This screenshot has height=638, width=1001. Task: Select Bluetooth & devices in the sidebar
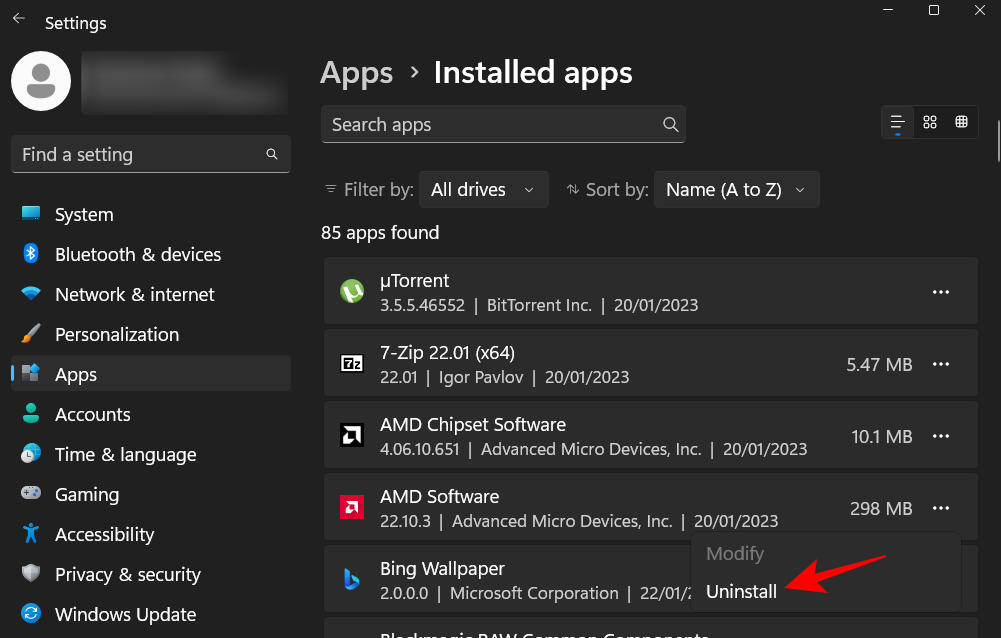tap(137, 254)
